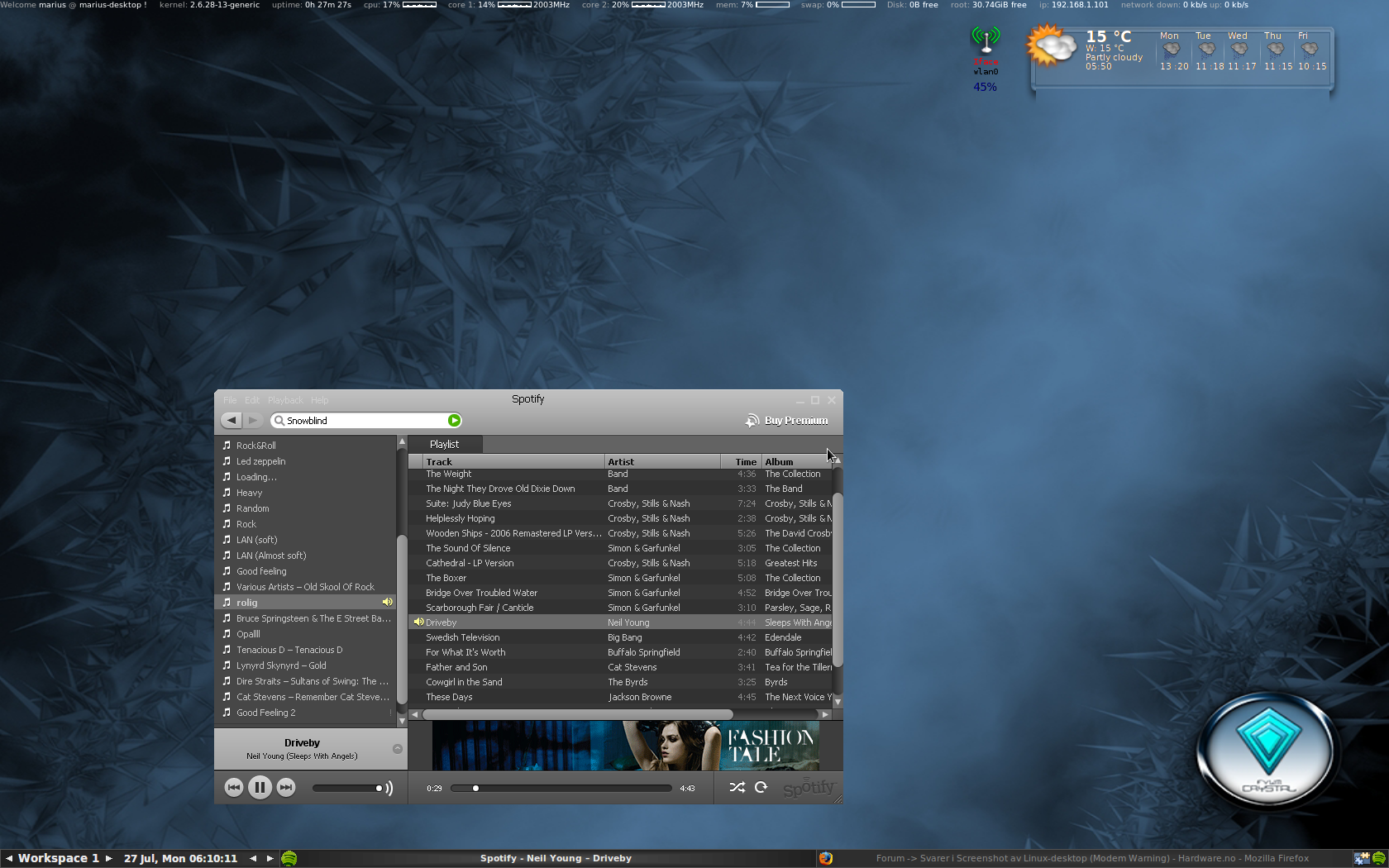
Task: Click the weather sun-cloud icon
Action: tap(1051, 46)
